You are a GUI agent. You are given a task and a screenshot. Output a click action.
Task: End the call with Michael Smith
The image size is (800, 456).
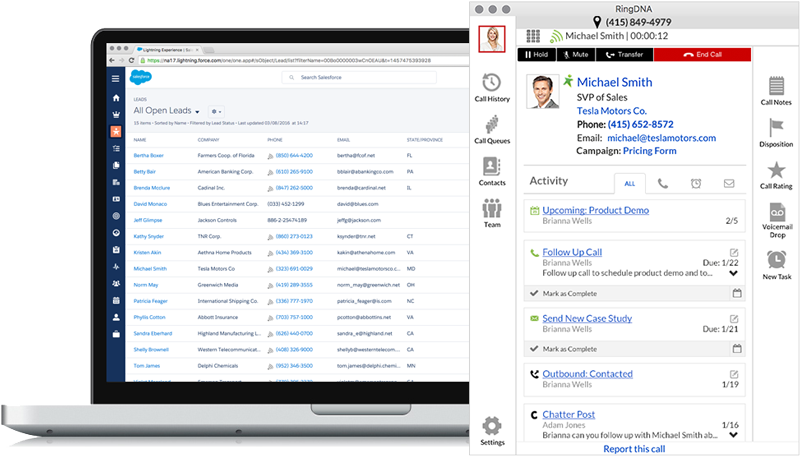pos(702,55)
